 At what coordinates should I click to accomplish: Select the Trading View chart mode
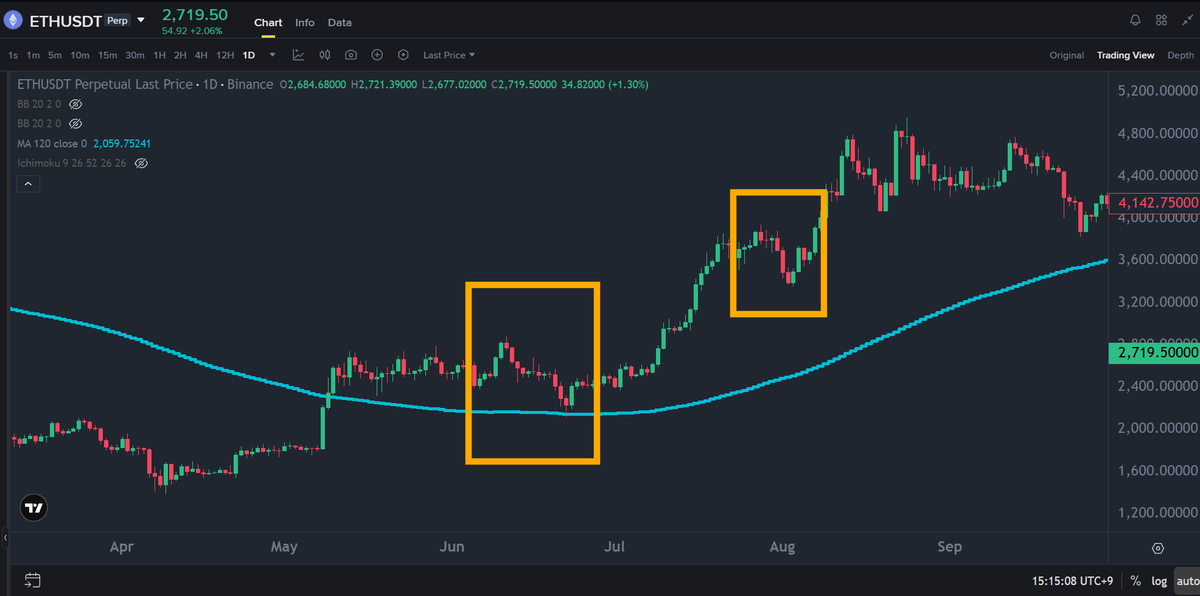tap(1126, 55)
